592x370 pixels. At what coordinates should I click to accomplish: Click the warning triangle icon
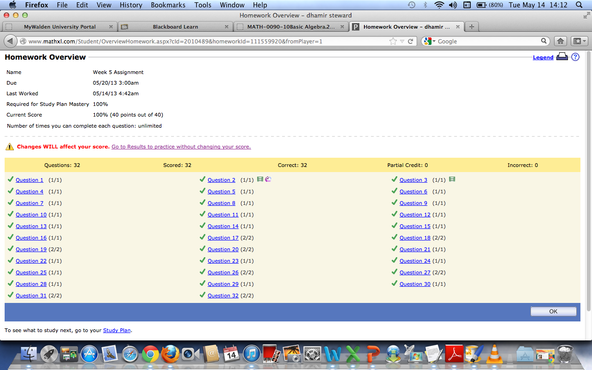click(9, 147)
